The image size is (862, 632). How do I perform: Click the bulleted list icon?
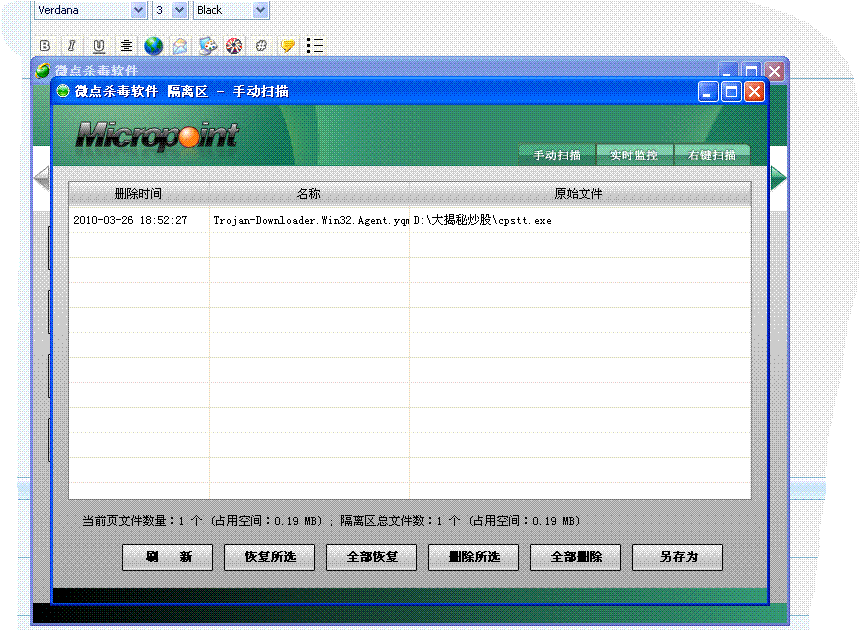[x=315, y=46]
